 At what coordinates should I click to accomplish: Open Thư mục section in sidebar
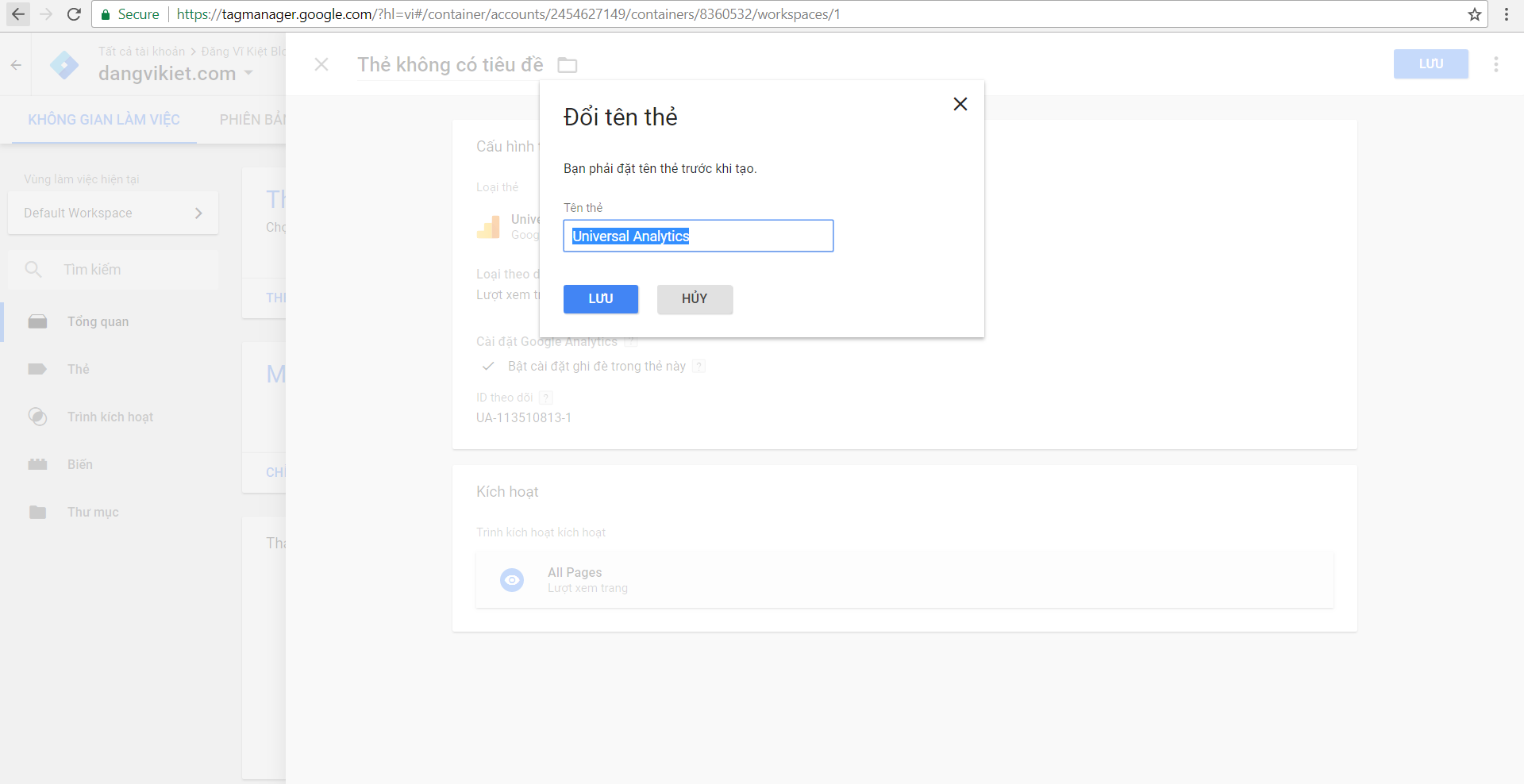click(x=93, y=512)
